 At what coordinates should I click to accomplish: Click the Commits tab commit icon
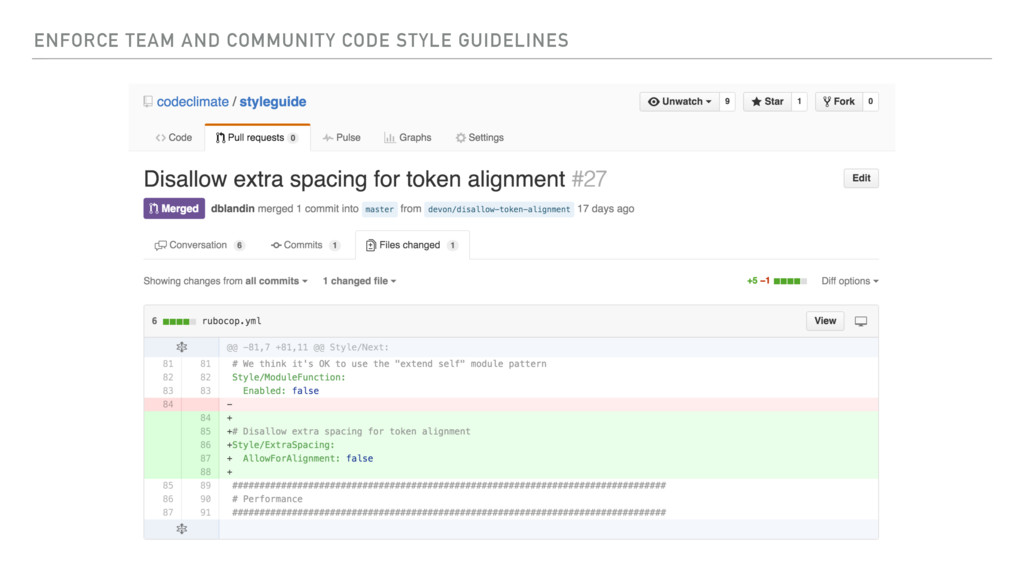(276, 246)
